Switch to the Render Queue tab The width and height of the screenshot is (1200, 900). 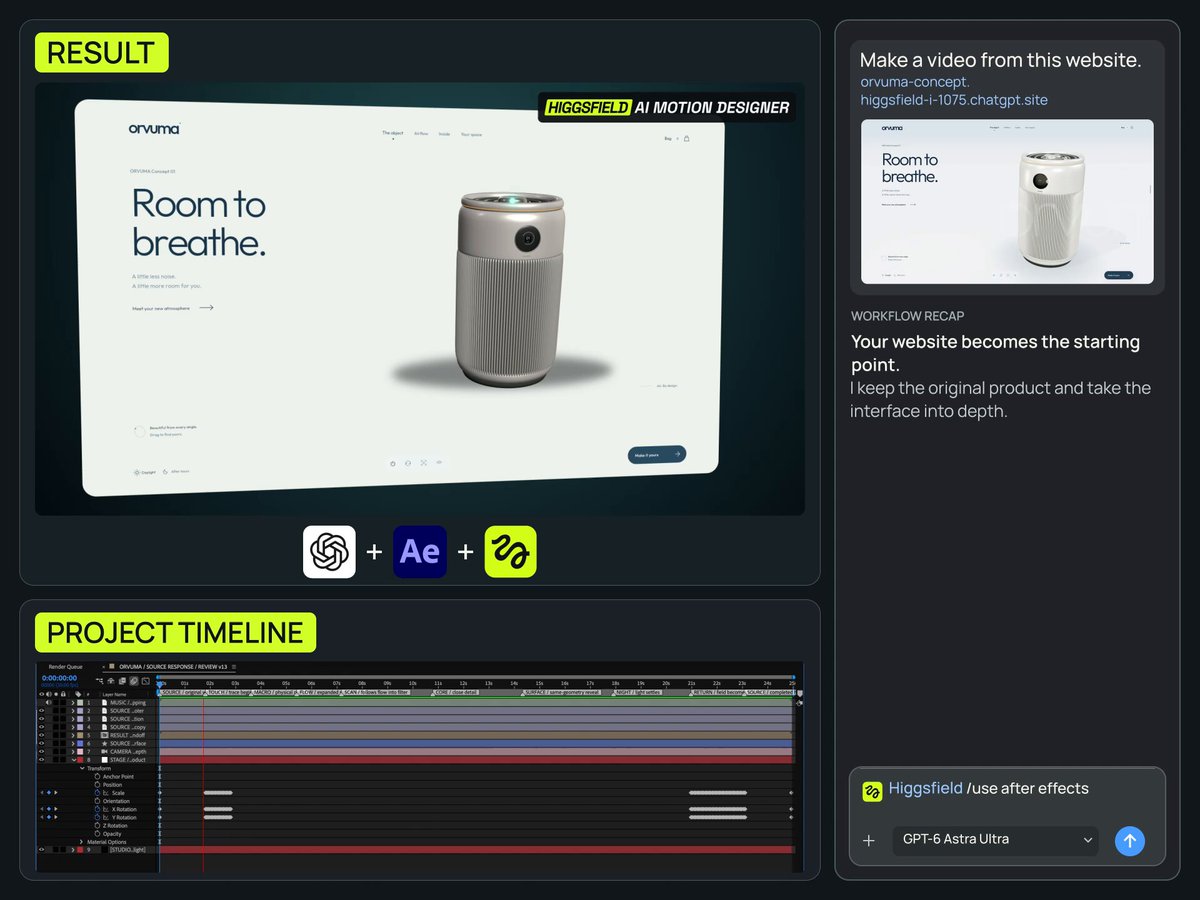66,667
